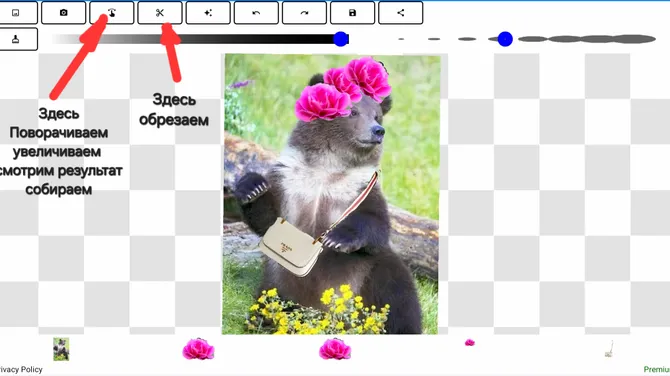
Task: Select the bear photo layer thumbnail
Action: pyautogui.click(x=61, y=349)
